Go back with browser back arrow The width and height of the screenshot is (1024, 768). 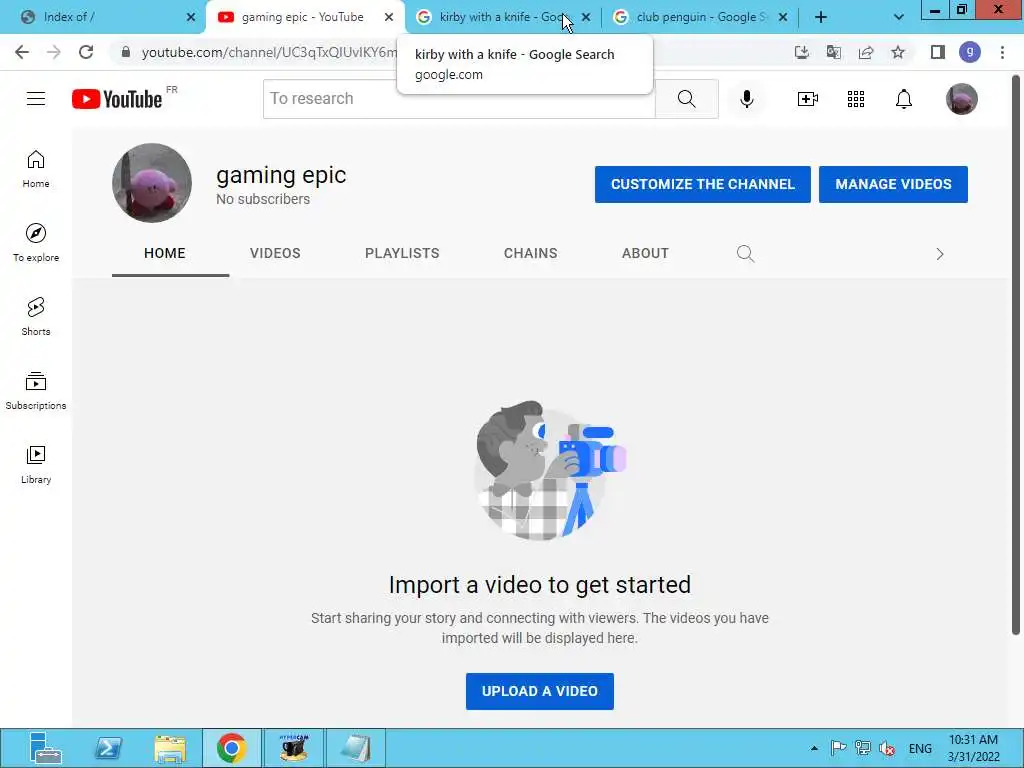[x=22, y=52]
